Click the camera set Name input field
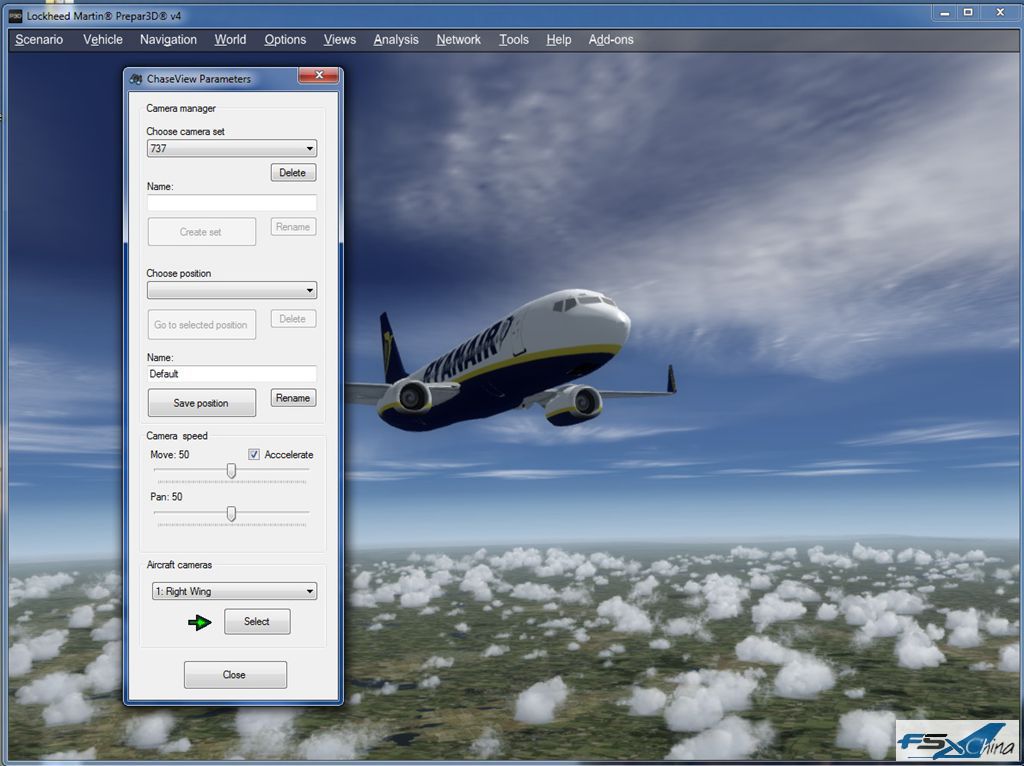Viewport: 1024px width, 766px height. coord(232,202)
